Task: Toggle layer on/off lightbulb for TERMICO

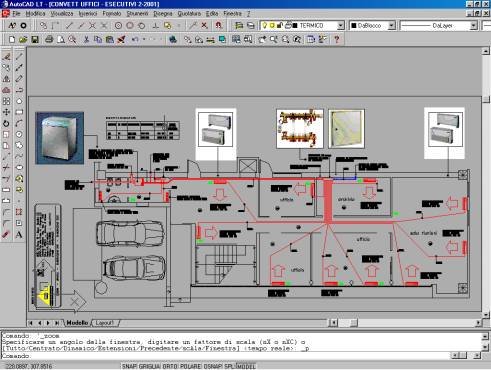Action: [x=265, y=25]
